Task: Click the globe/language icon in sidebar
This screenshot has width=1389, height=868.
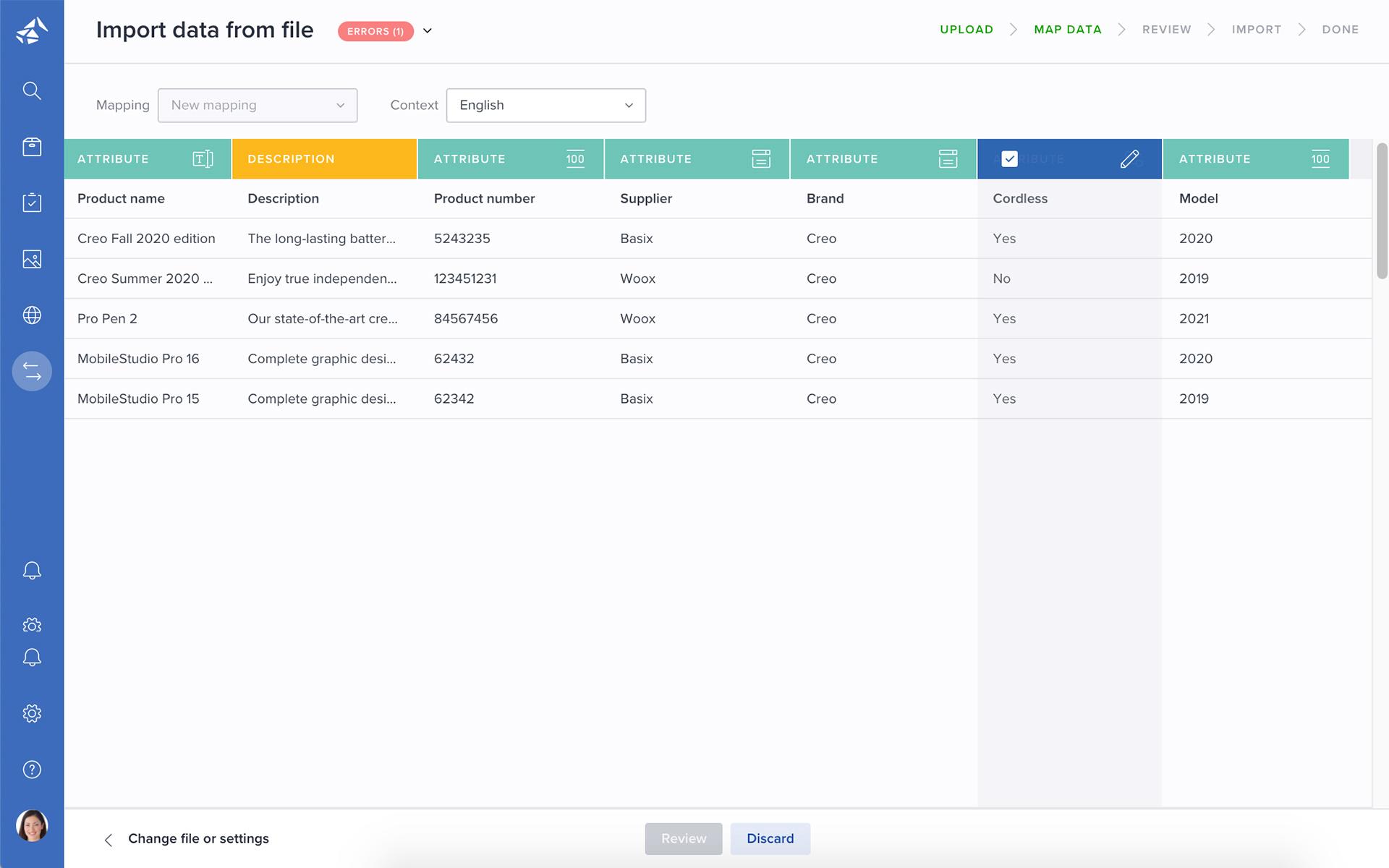Action: click(x=32, y=315)
